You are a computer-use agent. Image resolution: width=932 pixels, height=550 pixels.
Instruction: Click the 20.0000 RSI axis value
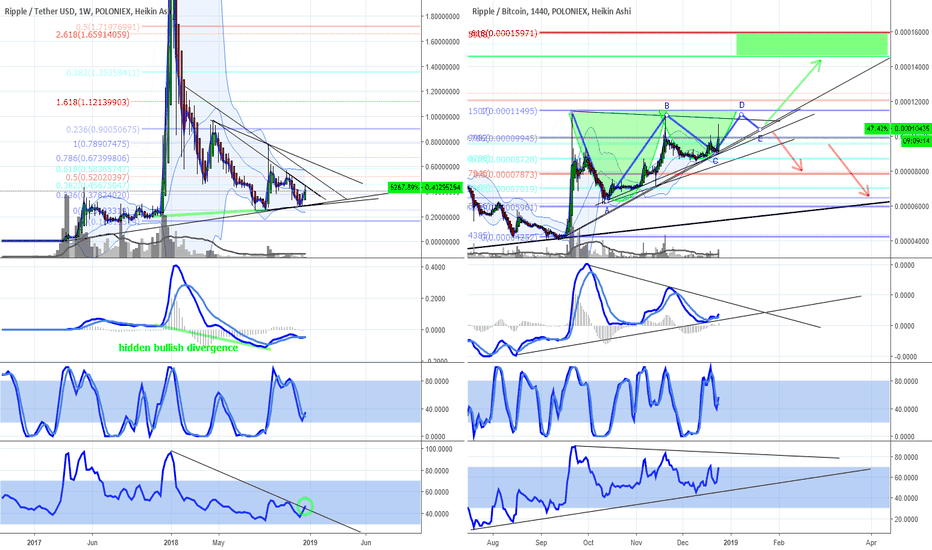pyautogui.click(x=906, y=519)
